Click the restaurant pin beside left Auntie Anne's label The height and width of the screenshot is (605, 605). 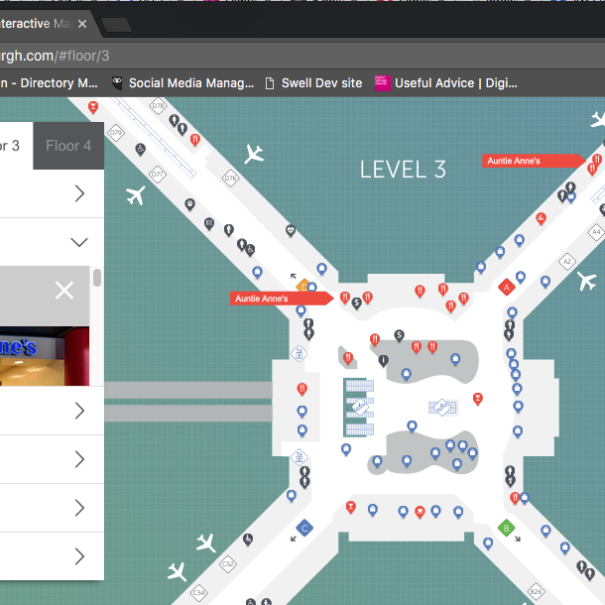tap(345, 297)
